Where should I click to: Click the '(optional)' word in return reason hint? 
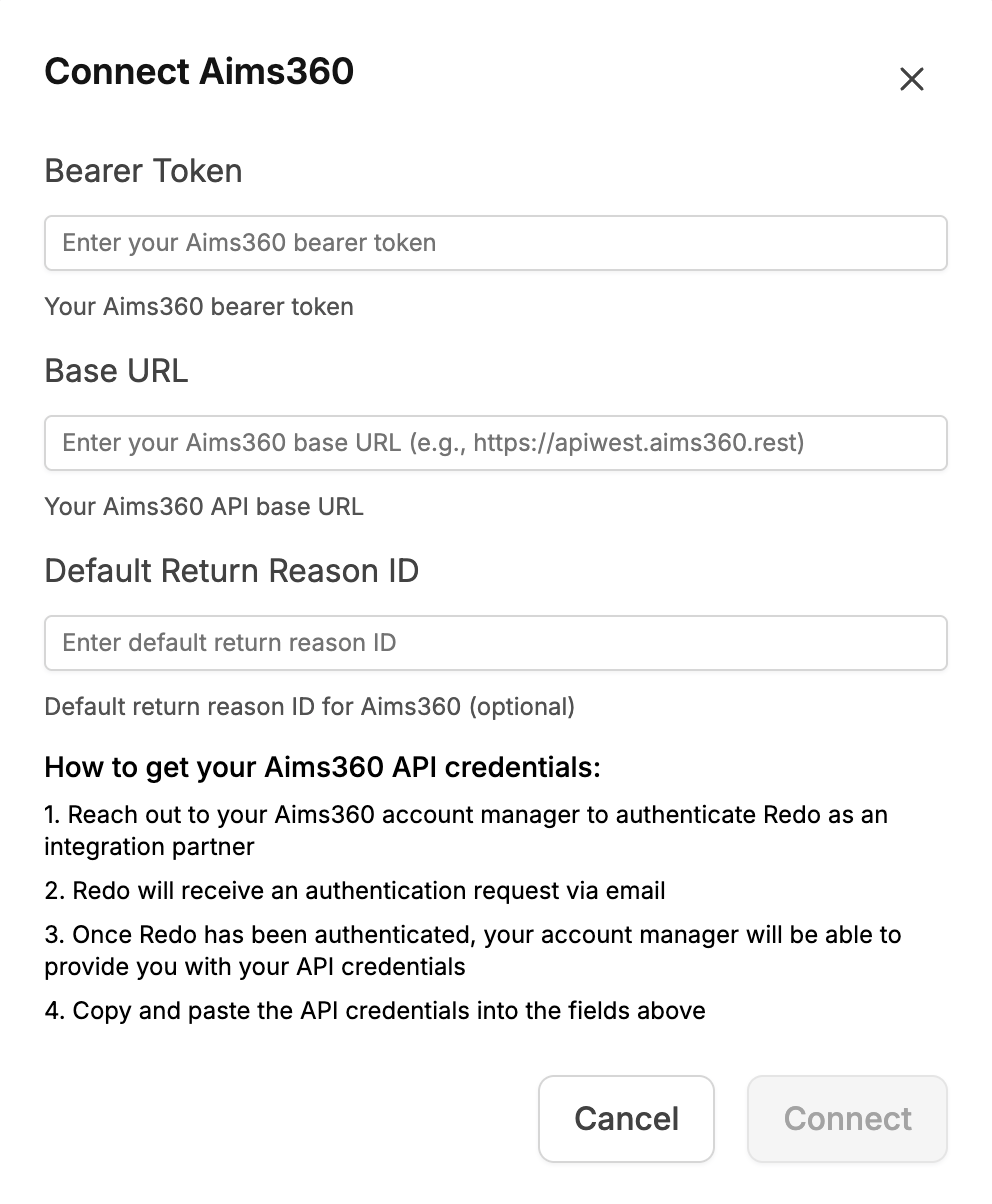coord(521,707)
